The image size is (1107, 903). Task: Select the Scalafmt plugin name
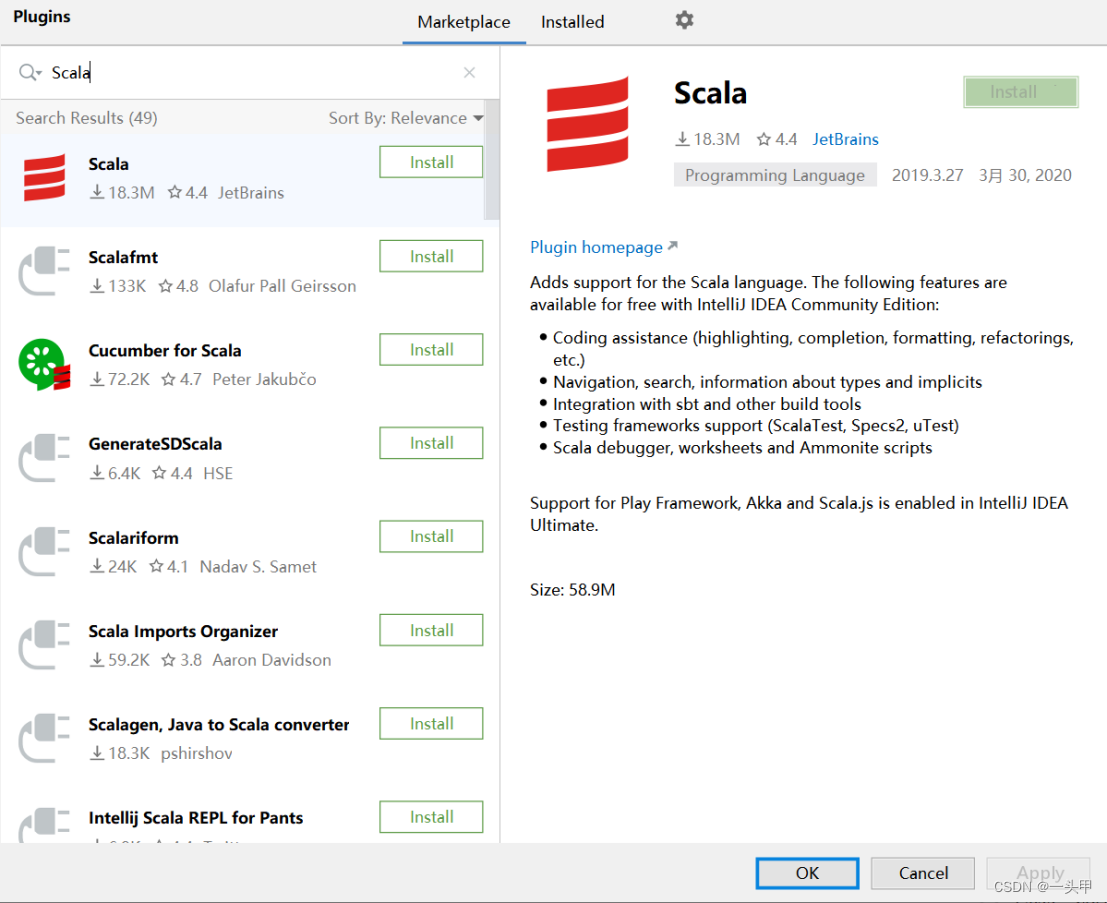click(123, 257)
